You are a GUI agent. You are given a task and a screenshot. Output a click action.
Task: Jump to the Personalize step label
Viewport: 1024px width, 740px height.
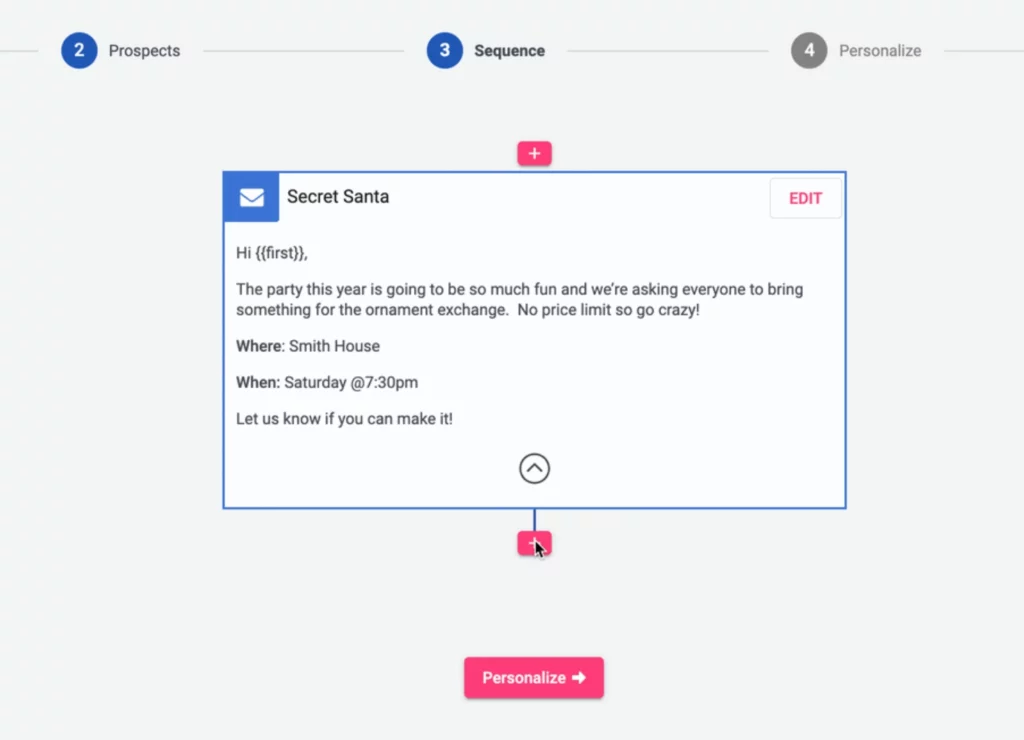(x=880, y=50)
